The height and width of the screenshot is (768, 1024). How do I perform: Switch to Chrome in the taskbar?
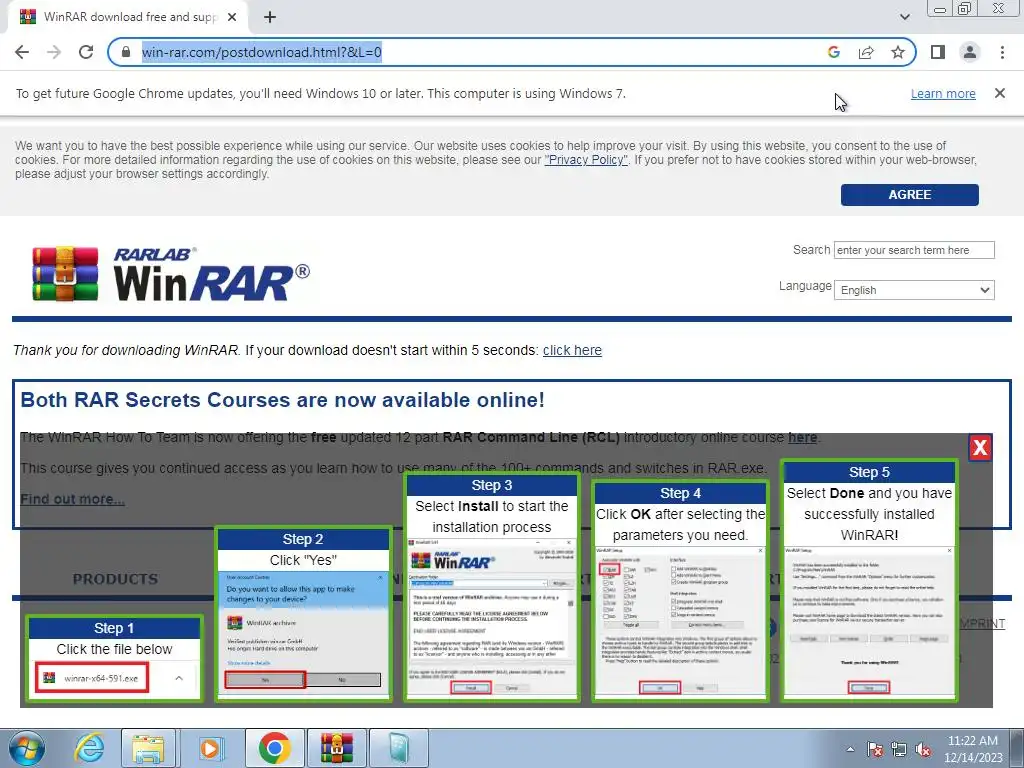[x=274, y=748]
